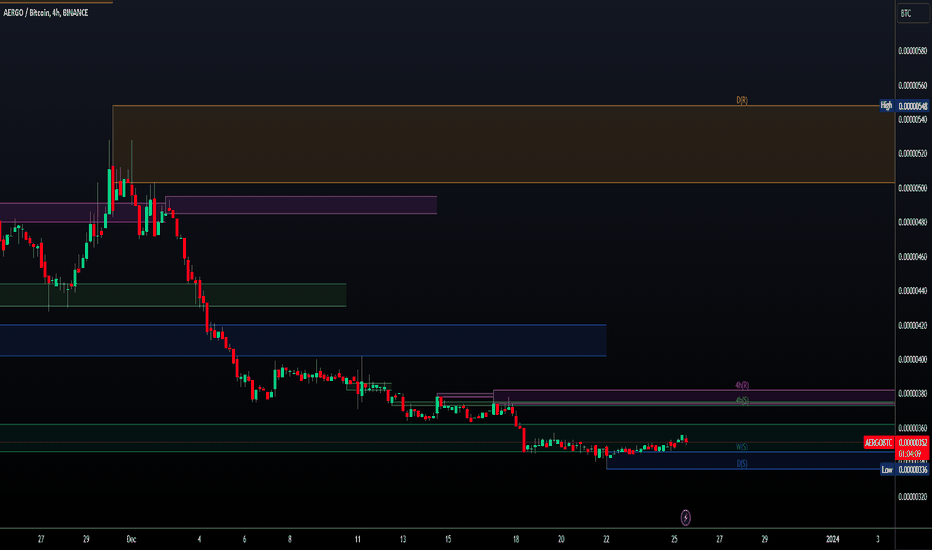Click date 11 on the time axis

[x=357, y=539]
